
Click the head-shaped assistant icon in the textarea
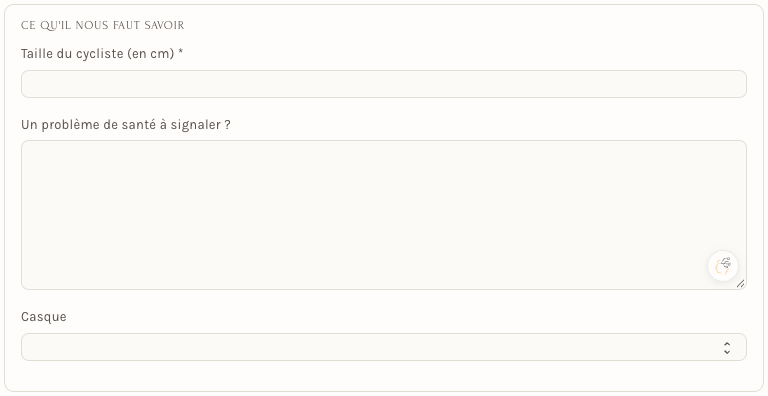point(723,266)
